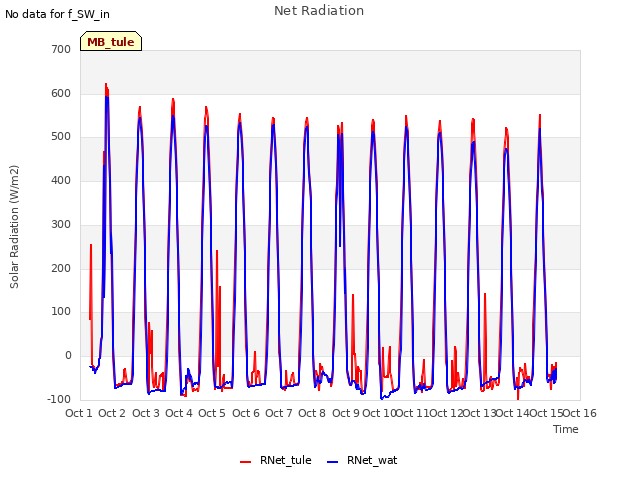The image size is (640, 480).
Task: Click the 400 y-axis tick label
Action: click(x=61, y=180)
